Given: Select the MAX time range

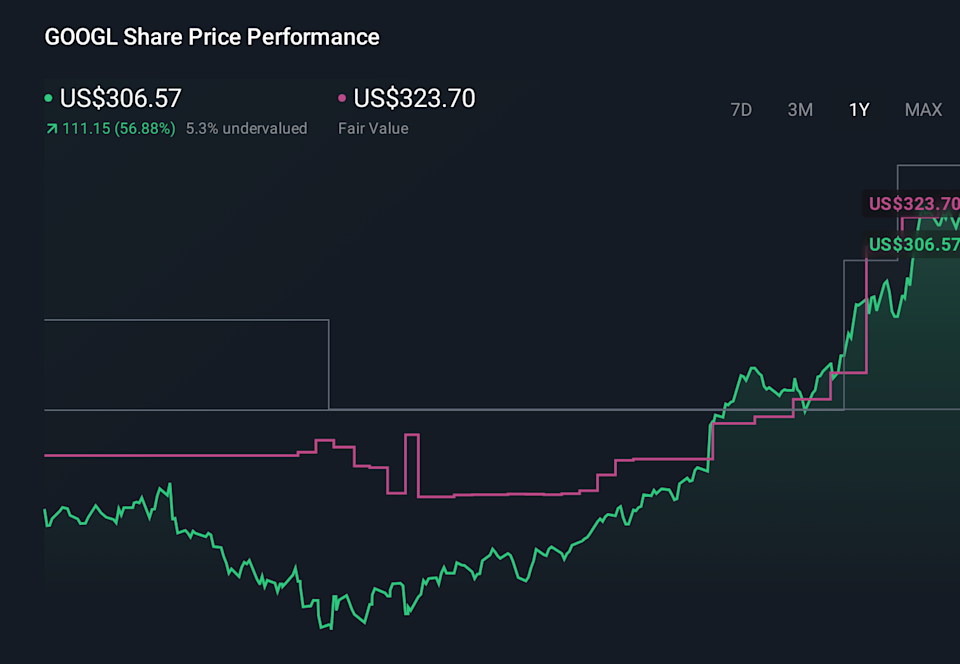Looking at the screenshot, I should pos(923,110).
